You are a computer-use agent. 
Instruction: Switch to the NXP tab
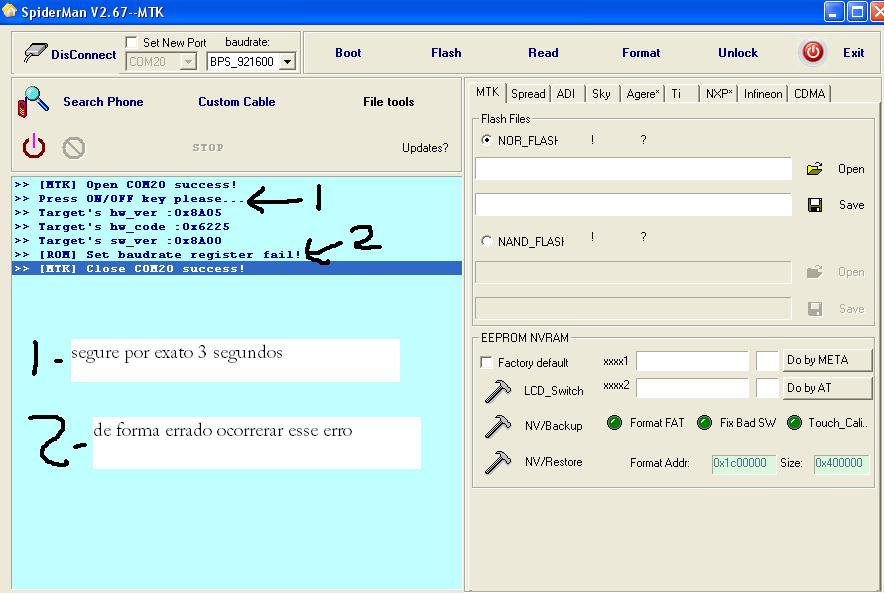(x=719, y=94)
